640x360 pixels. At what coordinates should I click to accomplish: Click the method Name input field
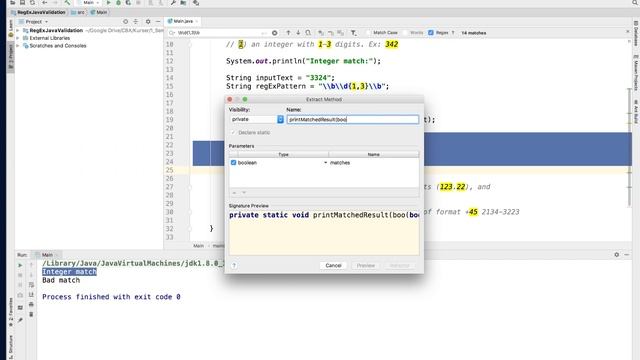353,119
